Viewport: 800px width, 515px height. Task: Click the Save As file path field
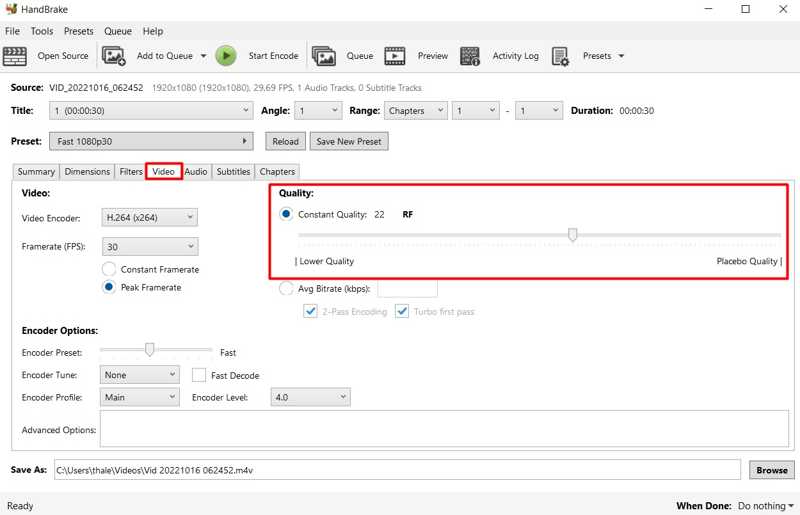pyautogui.click(x=397, y=469)
